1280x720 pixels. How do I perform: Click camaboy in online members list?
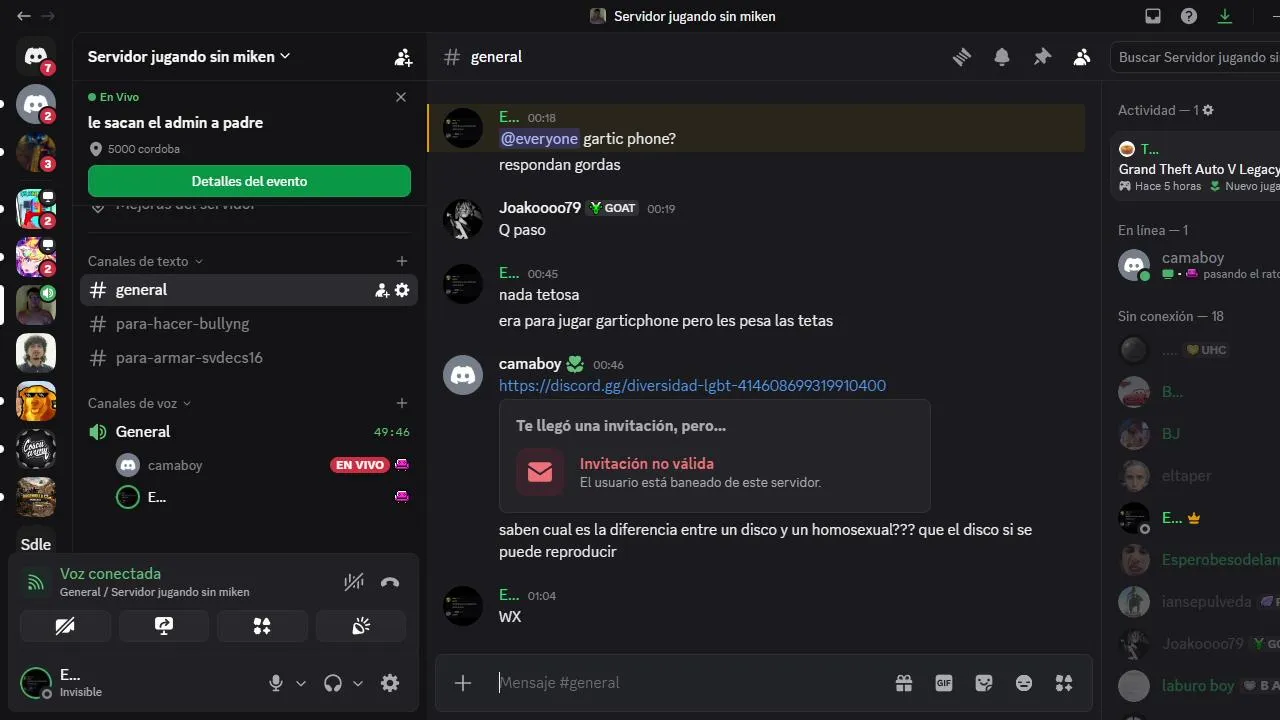1195,266
